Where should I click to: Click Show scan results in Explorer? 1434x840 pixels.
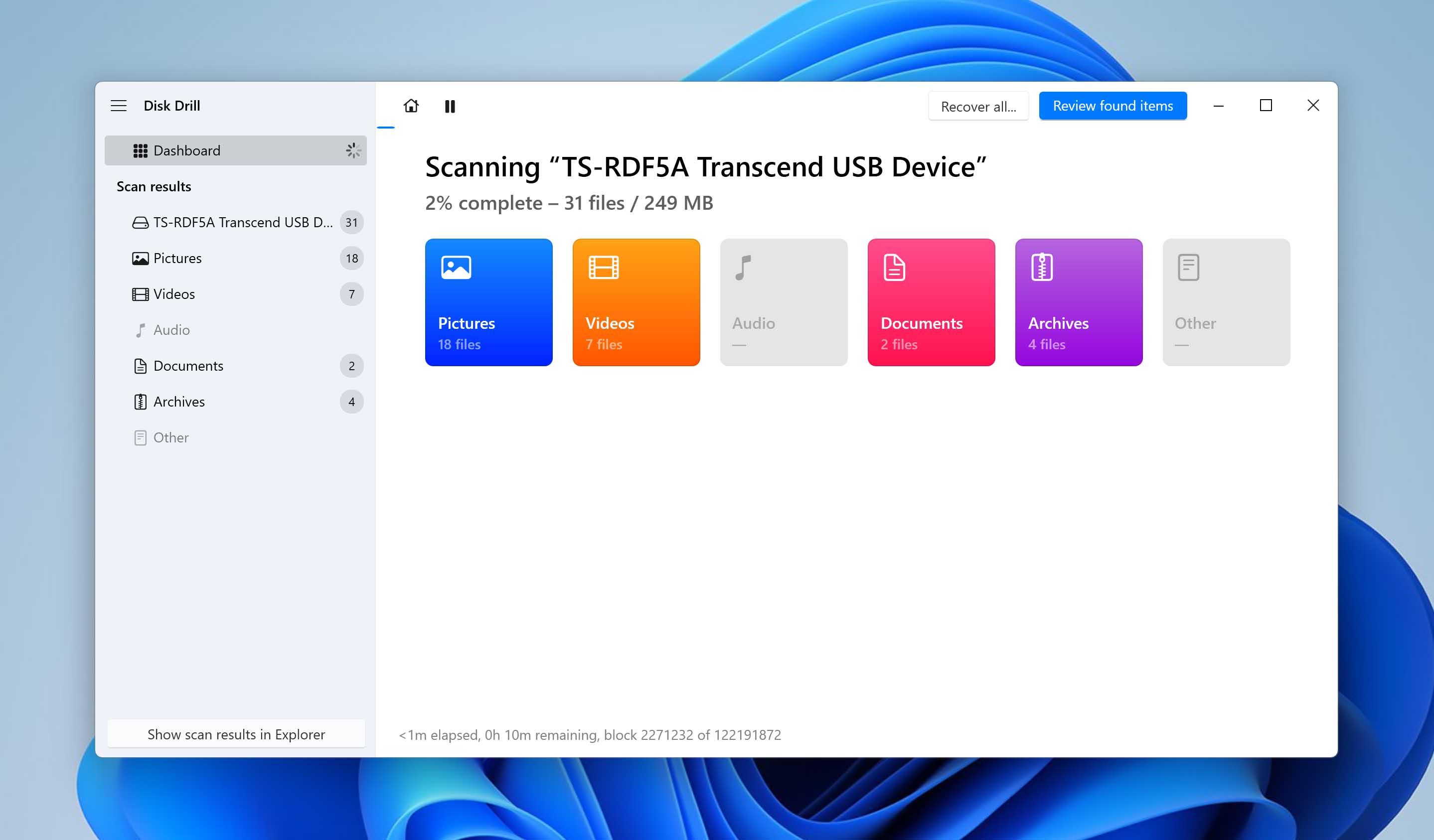click(236, 734)
